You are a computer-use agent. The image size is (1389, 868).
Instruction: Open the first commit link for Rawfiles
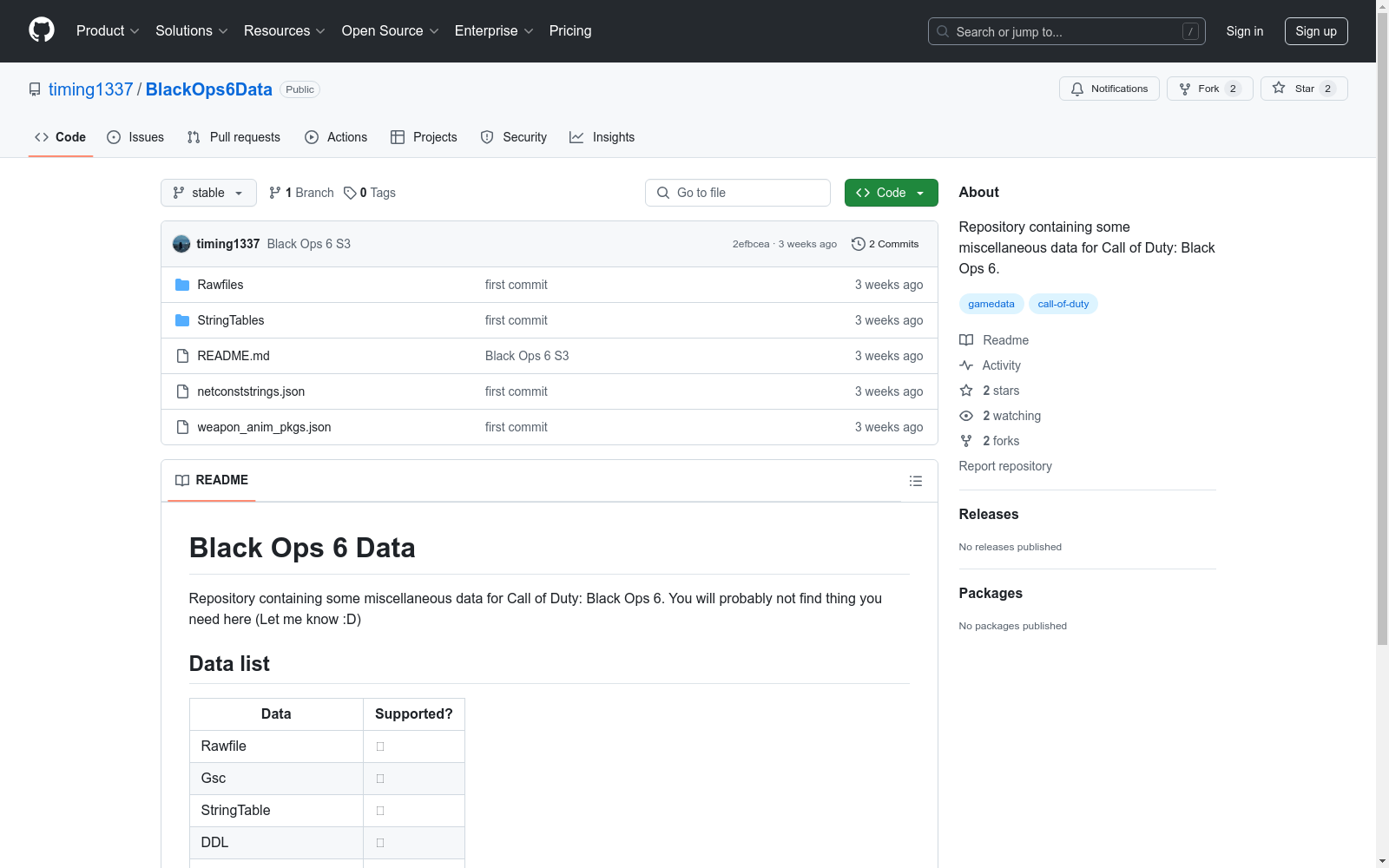517,285
